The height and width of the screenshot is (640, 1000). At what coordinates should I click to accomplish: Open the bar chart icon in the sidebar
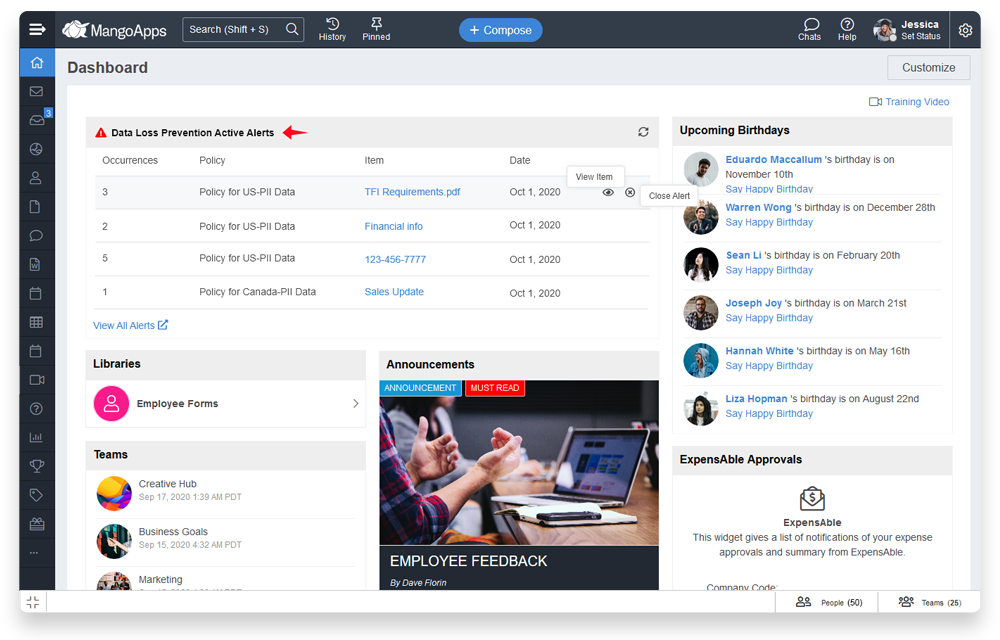(x=36, y=437)
